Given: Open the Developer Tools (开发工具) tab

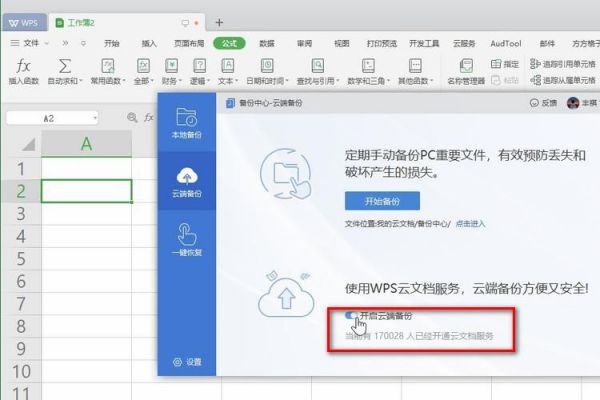Looking at the screenshot, I should (x=424, y=44).
